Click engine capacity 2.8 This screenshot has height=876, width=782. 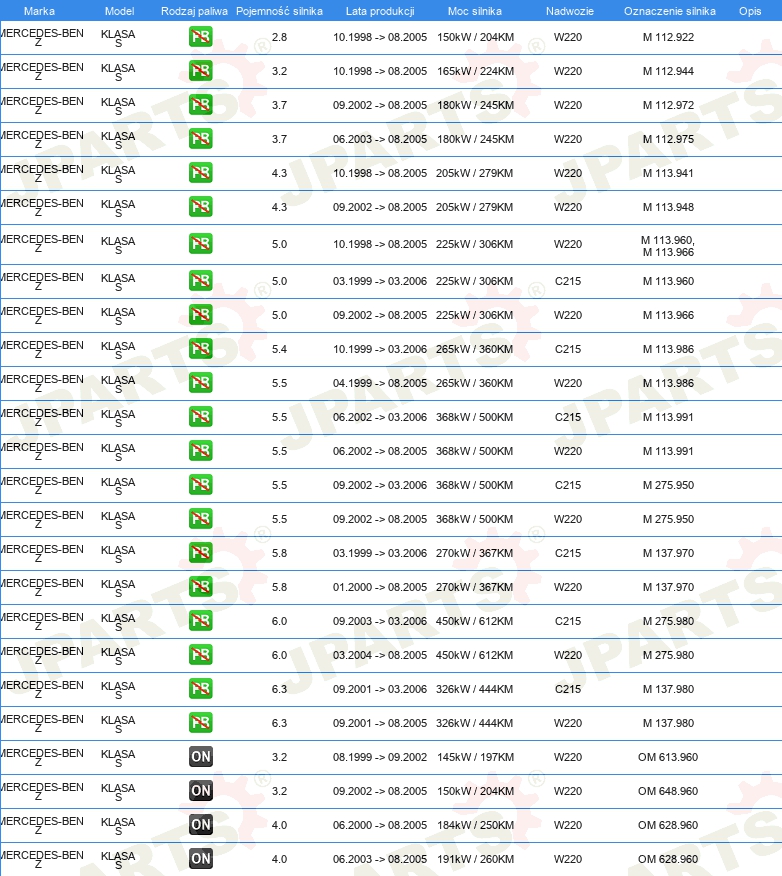coord(279,37)
